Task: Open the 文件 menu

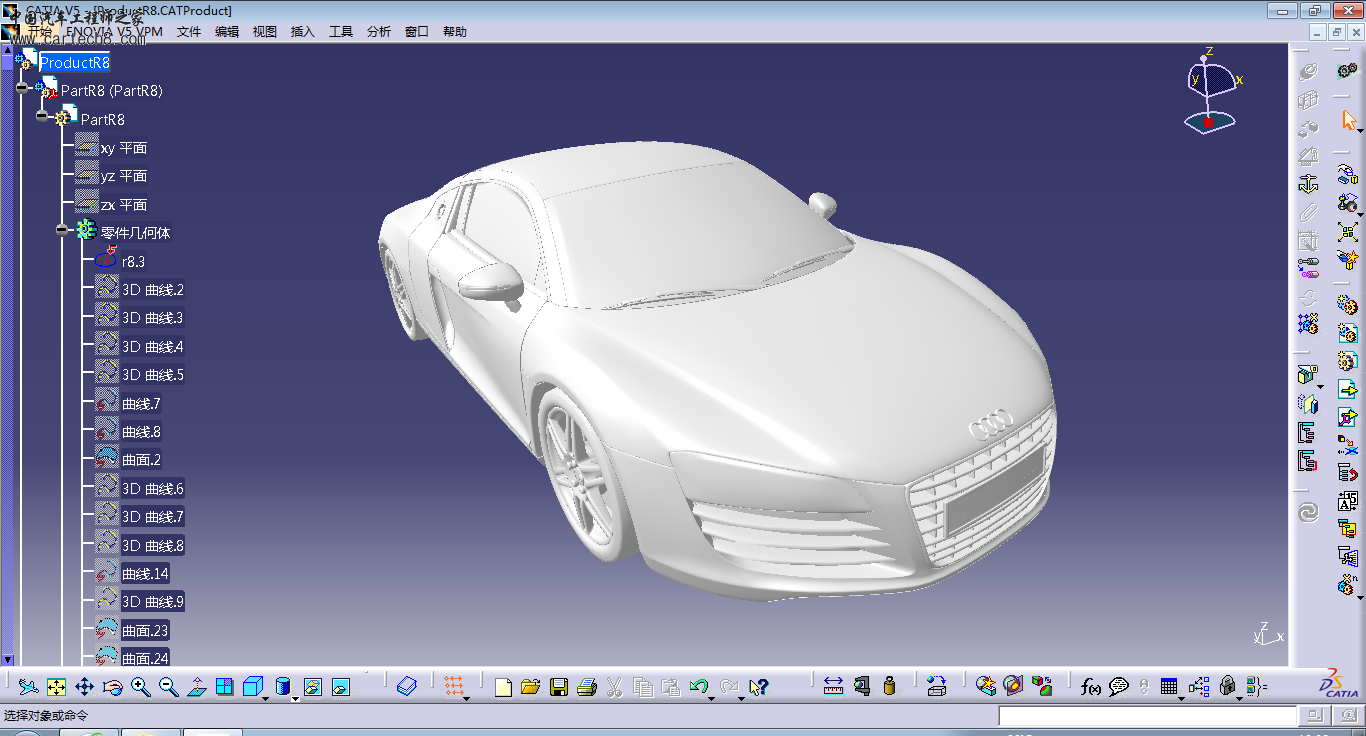Action: click(x=189, y=32)
